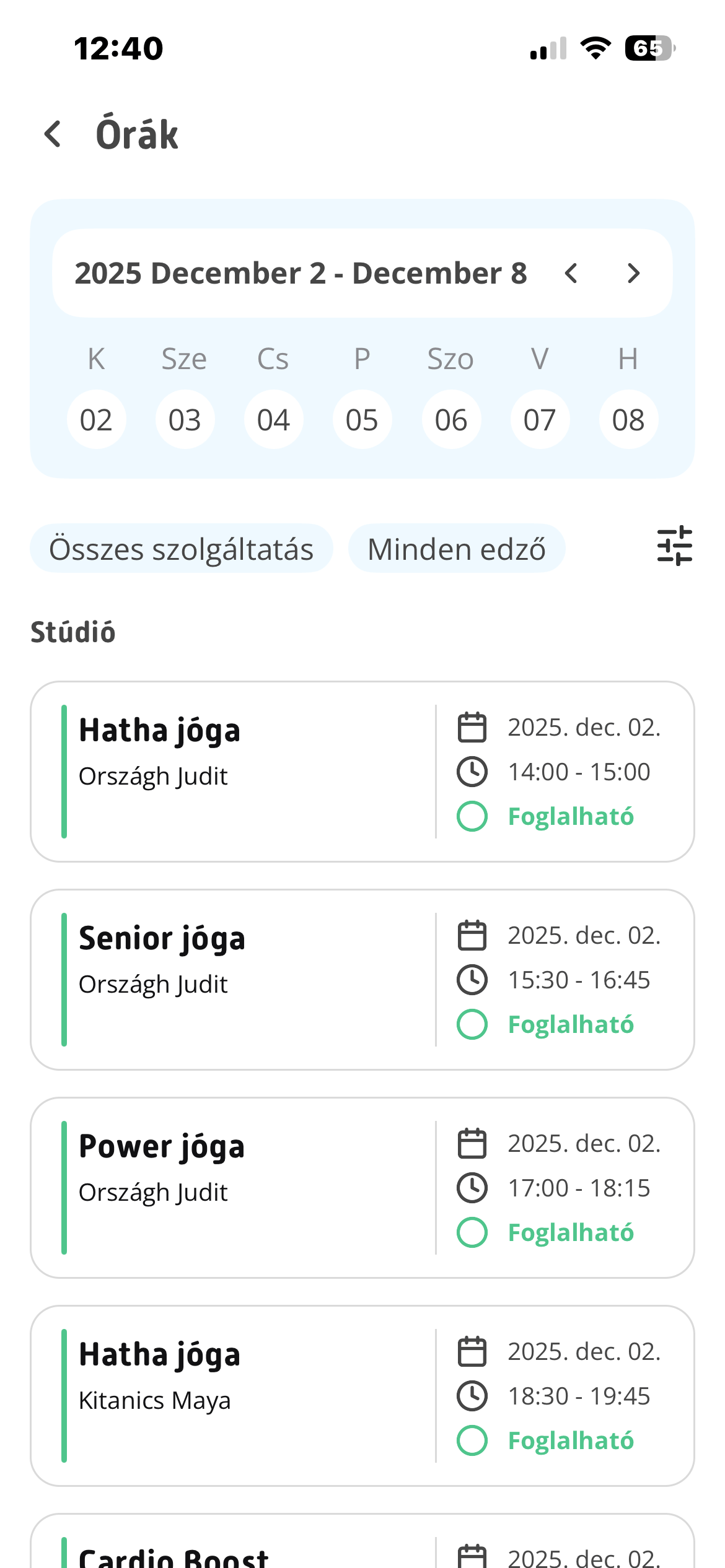Select Senior jóga Foglalható circle
This screenshot has width=725, height=1568.
(472, 1024)
